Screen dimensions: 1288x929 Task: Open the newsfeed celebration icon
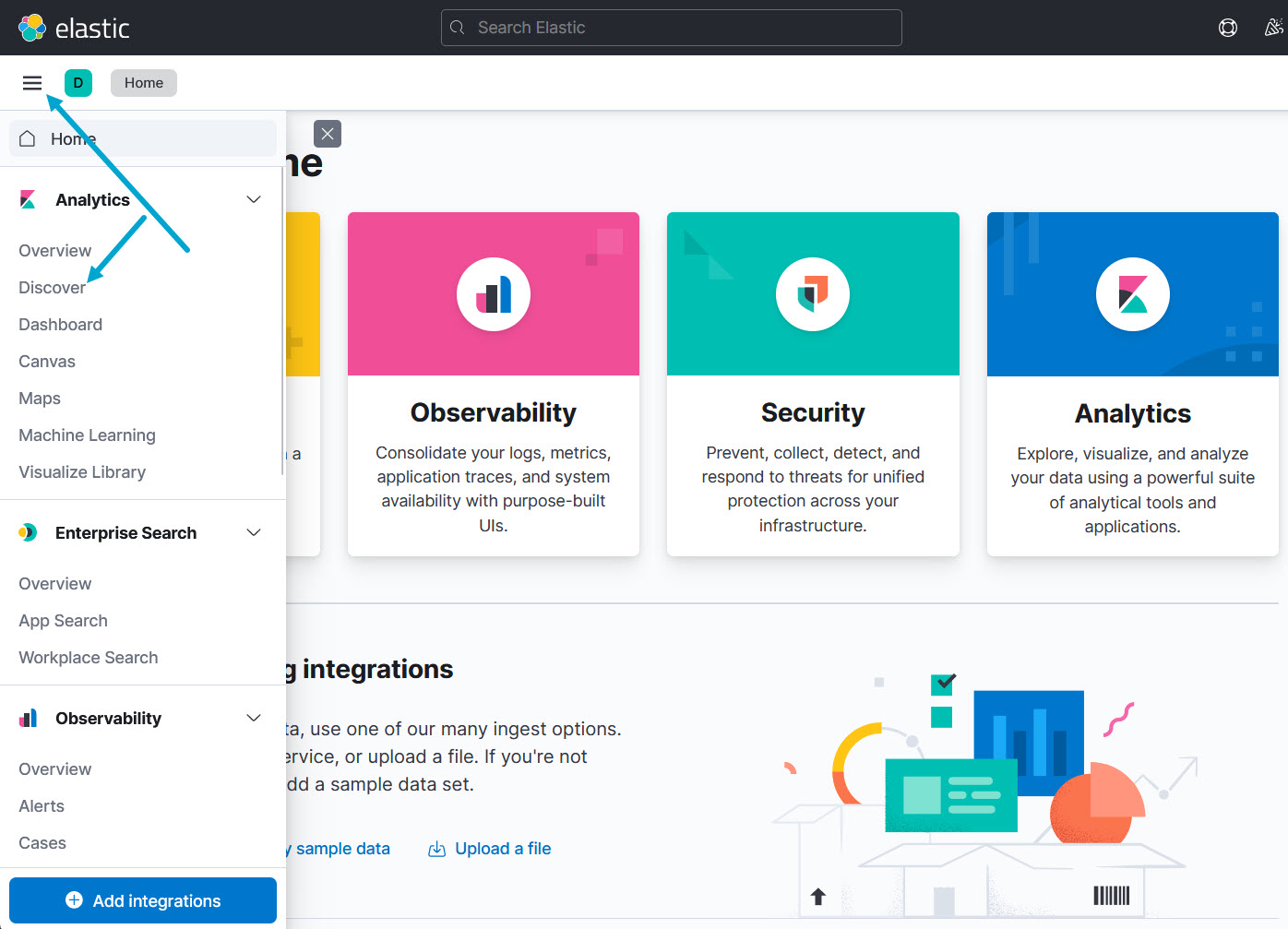coord(1273,28)
